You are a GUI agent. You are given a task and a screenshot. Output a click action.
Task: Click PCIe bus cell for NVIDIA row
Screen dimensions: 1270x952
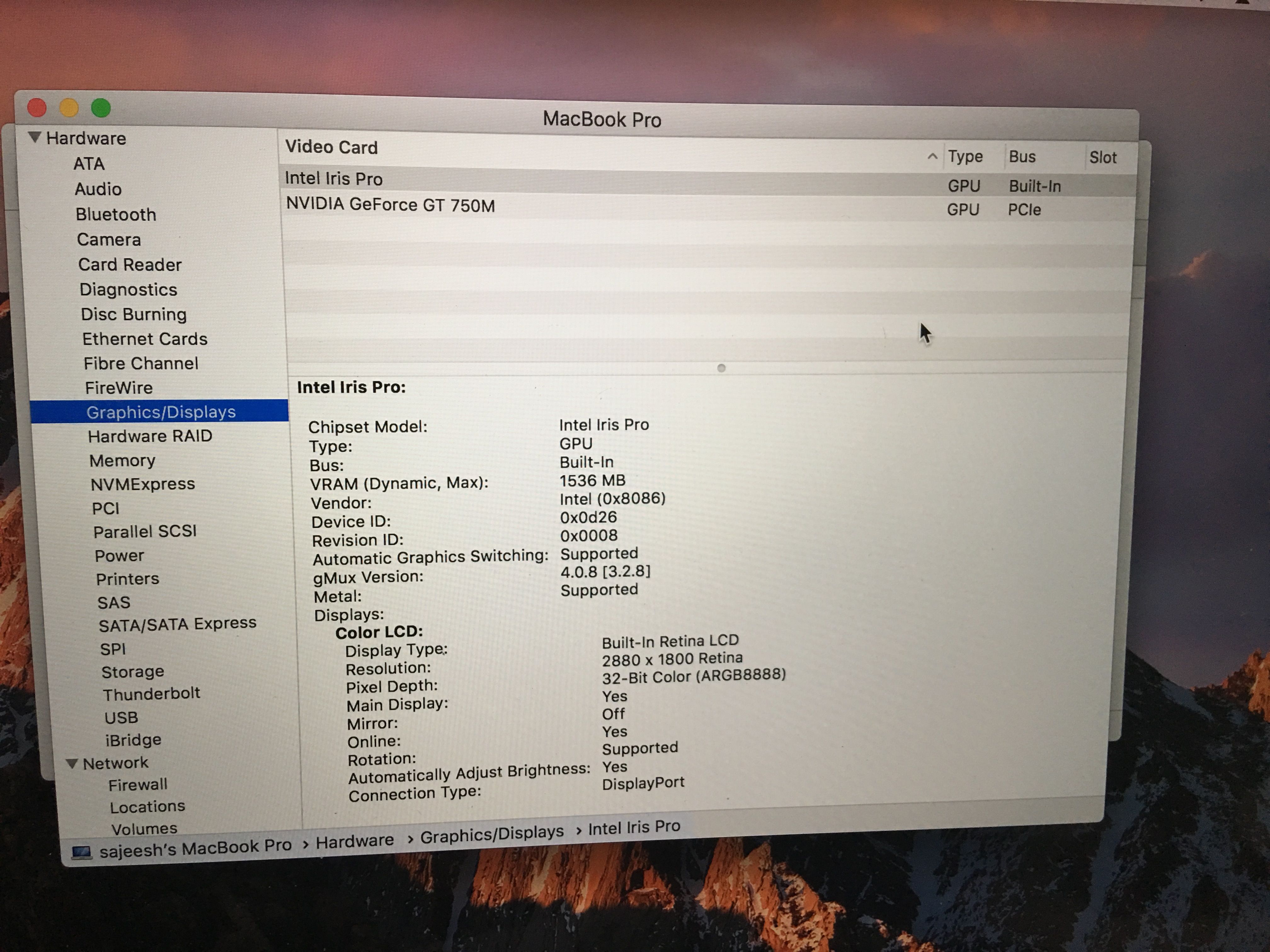[1024, 210]
